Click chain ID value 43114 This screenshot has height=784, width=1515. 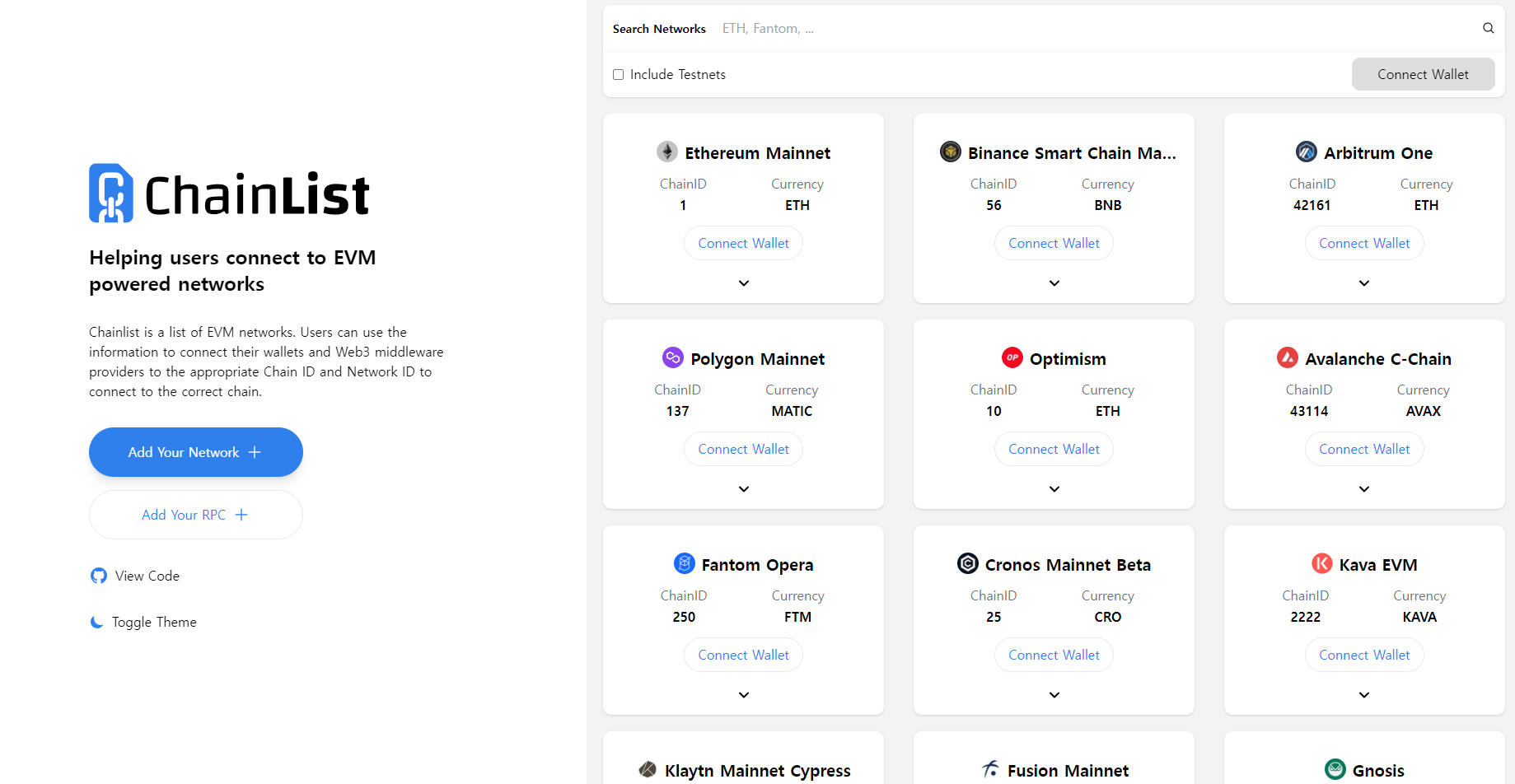click(x=1308, y=411)
